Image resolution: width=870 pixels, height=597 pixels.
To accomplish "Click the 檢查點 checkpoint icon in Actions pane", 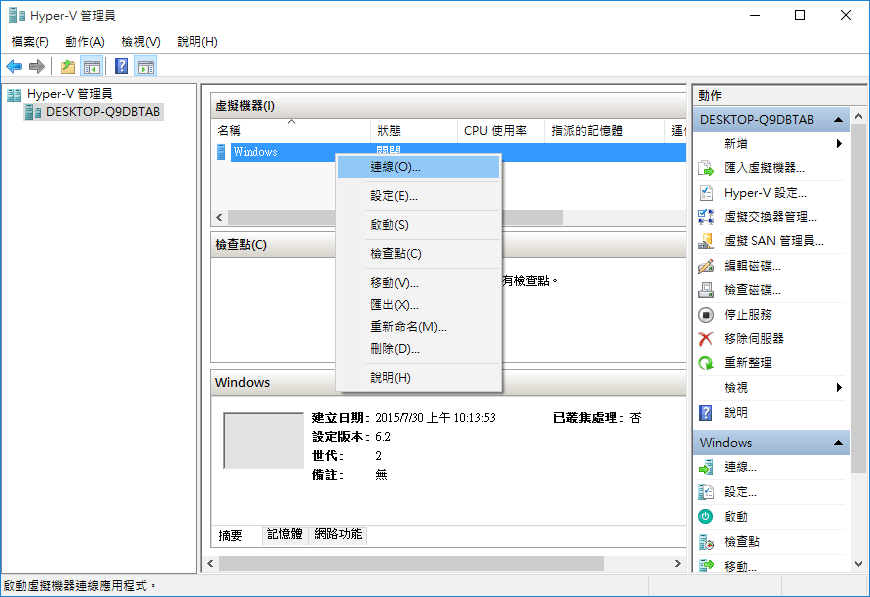I will [706, 542].
